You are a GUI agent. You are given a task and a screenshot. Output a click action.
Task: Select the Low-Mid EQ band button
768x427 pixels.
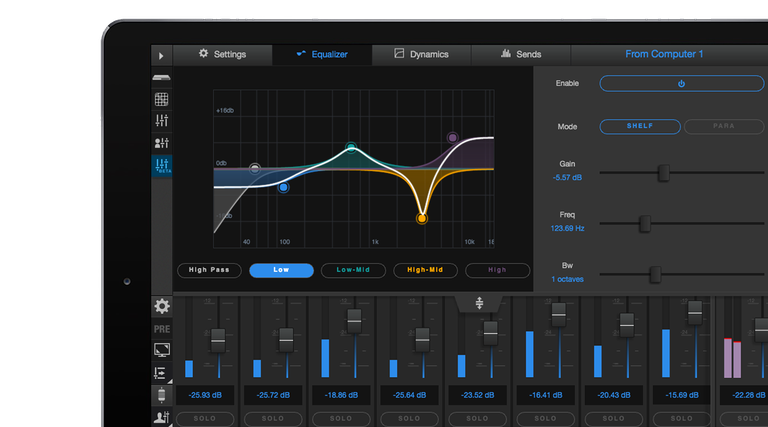point(353,270)
